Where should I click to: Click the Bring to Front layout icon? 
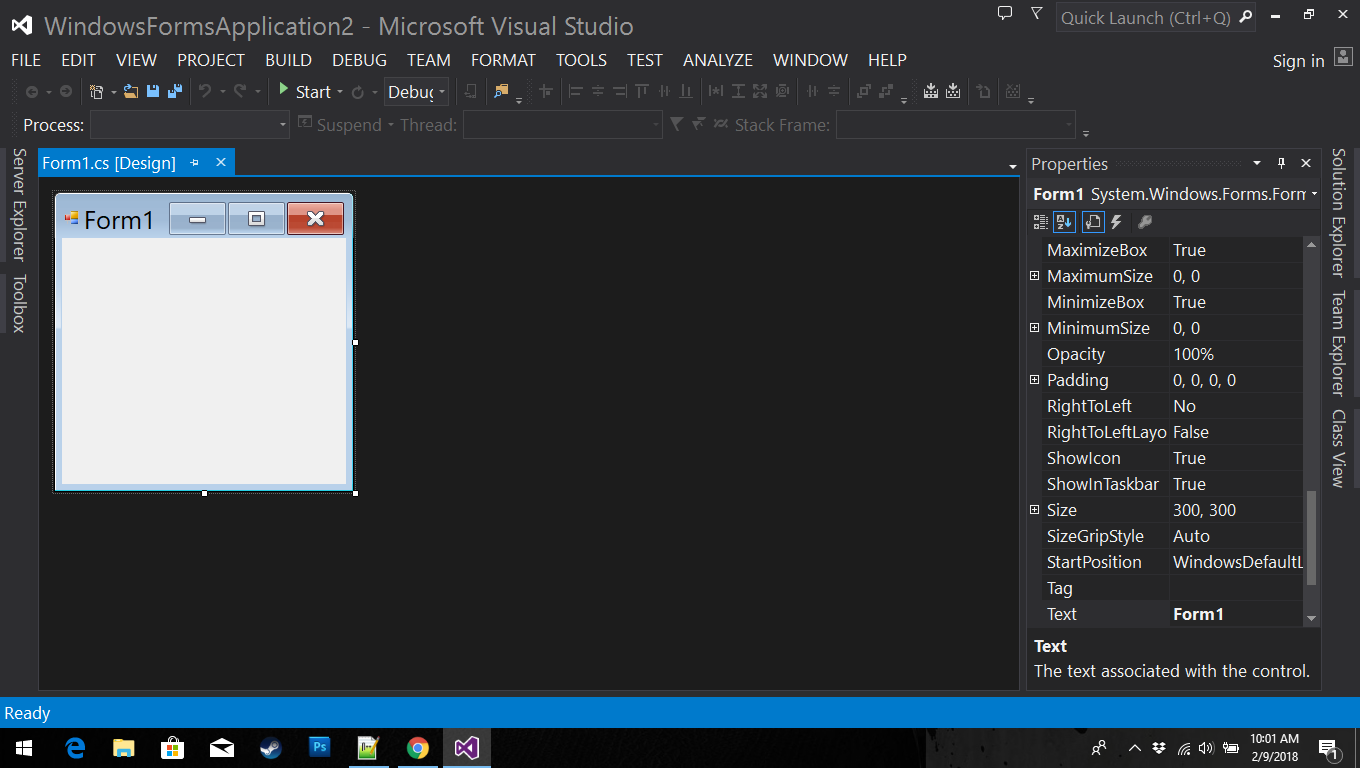tap(863, 92)
